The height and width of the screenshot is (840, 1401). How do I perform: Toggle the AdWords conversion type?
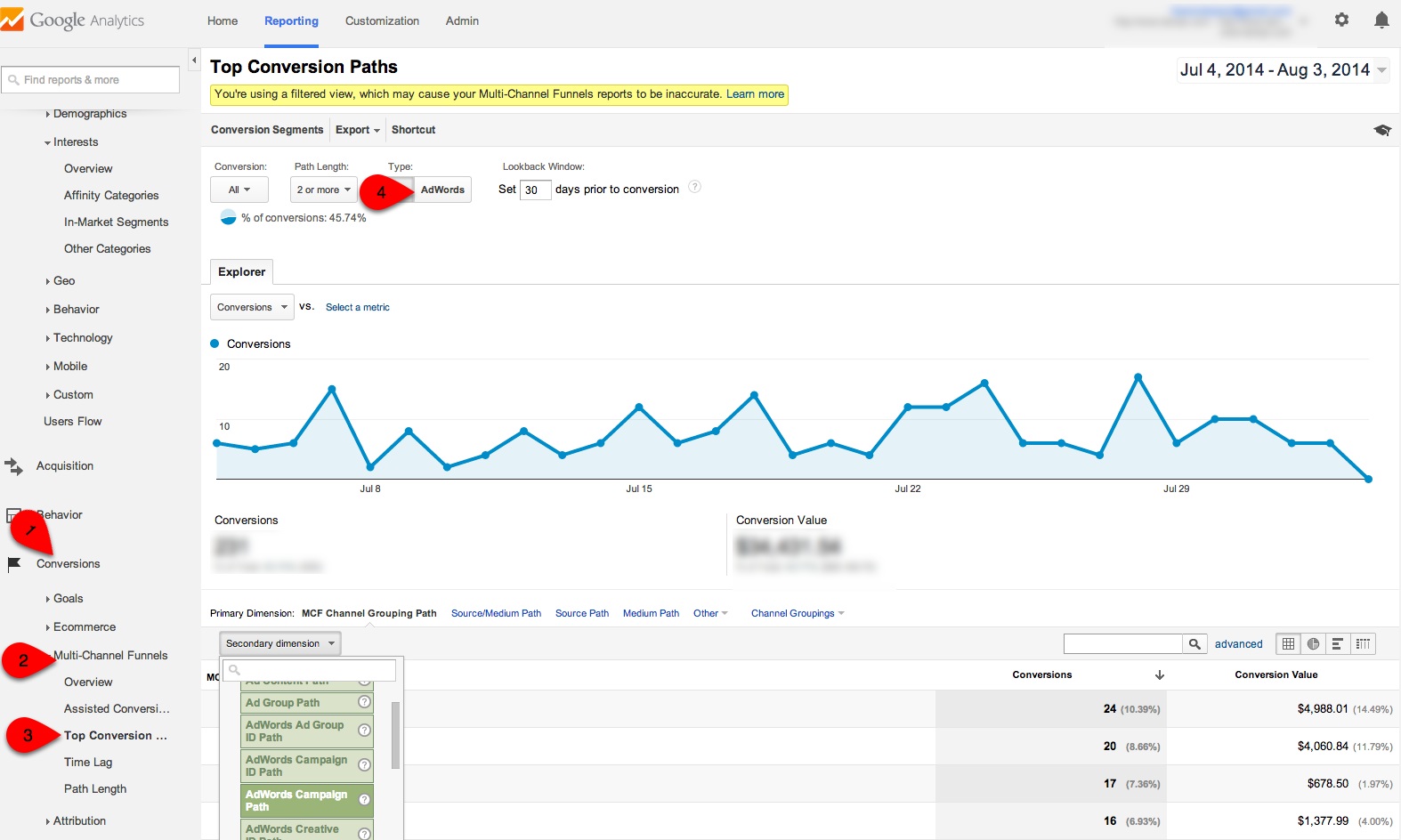point(442,190)
